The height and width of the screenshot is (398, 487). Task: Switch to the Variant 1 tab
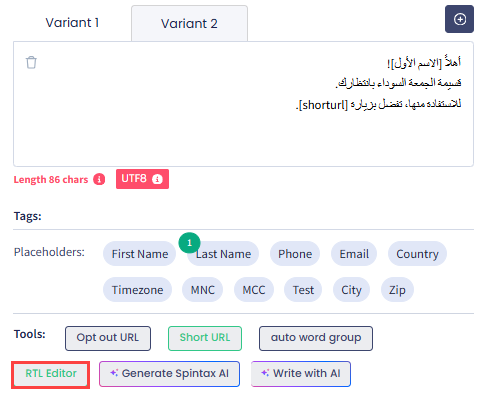(72, 23)
